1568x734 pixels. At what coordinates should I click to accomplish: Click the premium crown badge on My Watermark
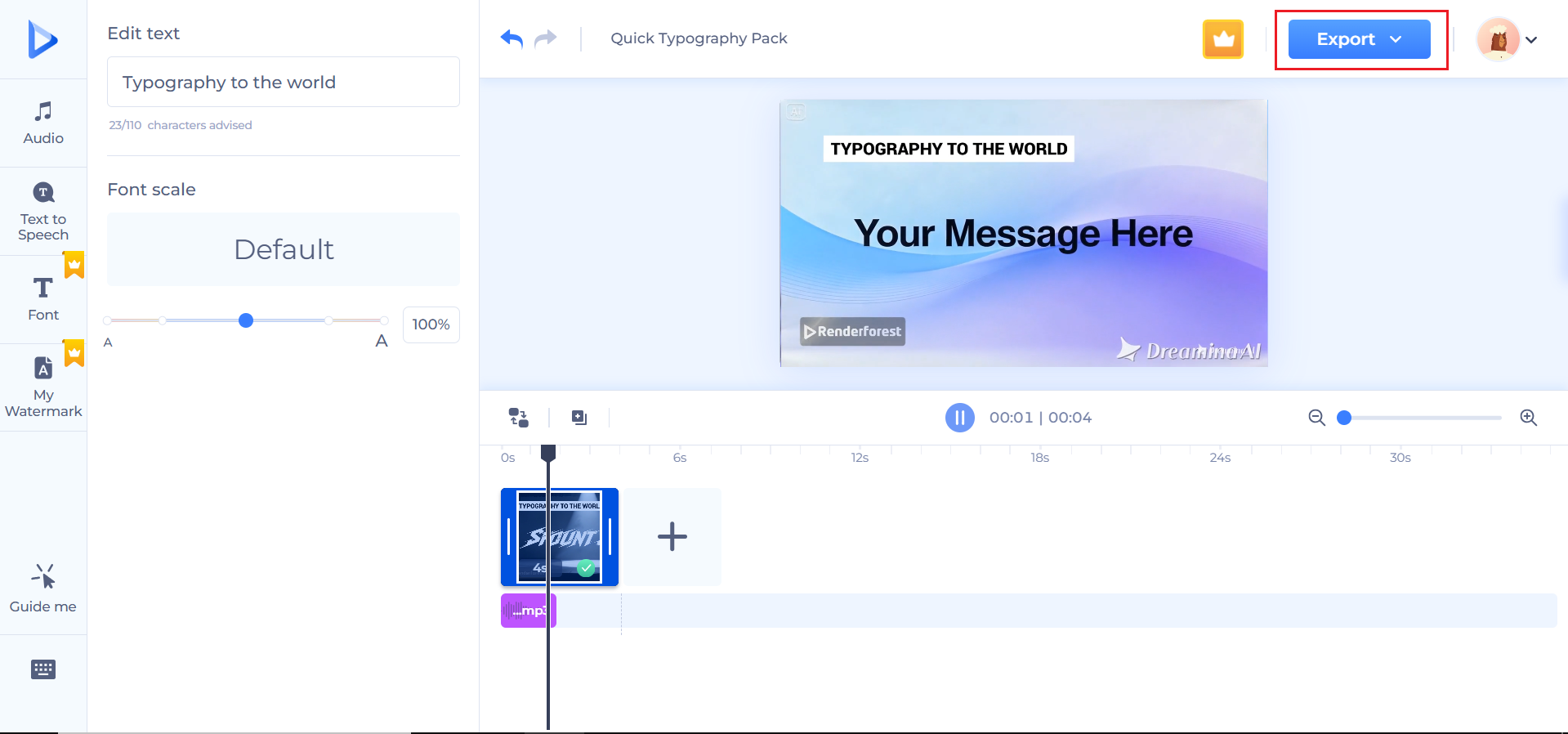(x=74, y=353)
